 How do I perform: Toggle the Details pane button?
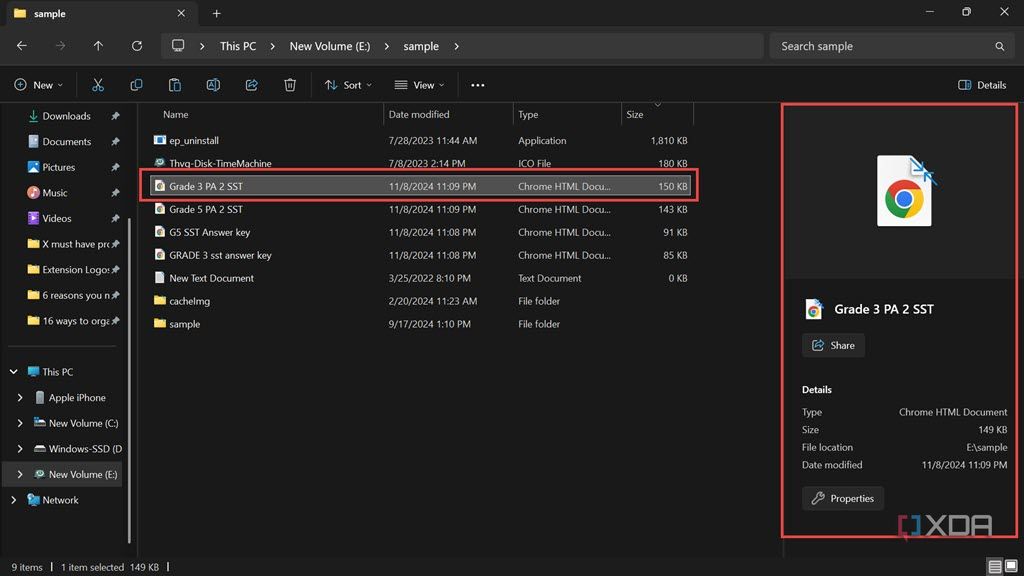[982, 85]
